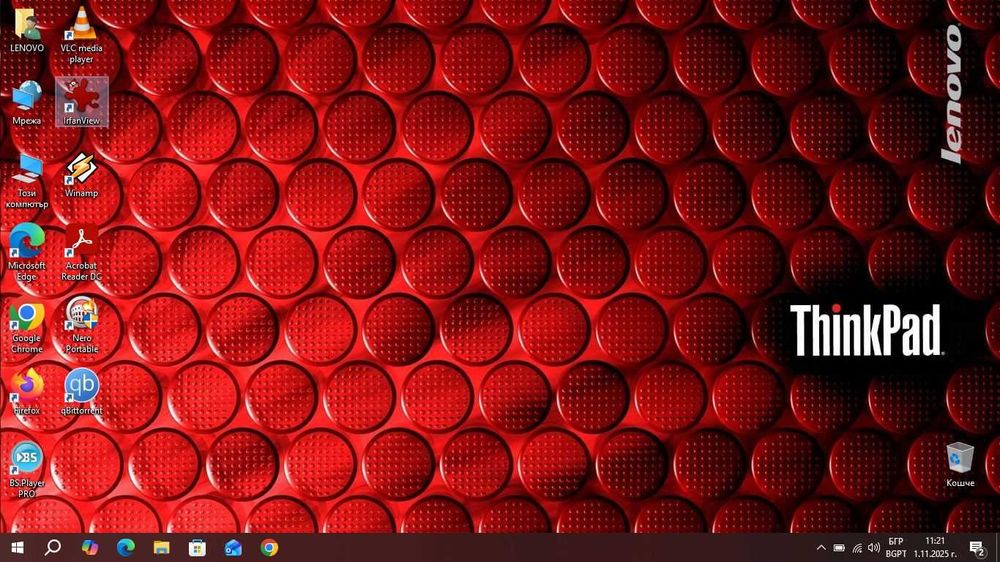Open the Firefox desktop shortcut
The width and height of the screenshot is (1000, 562).
coord(27,392)
